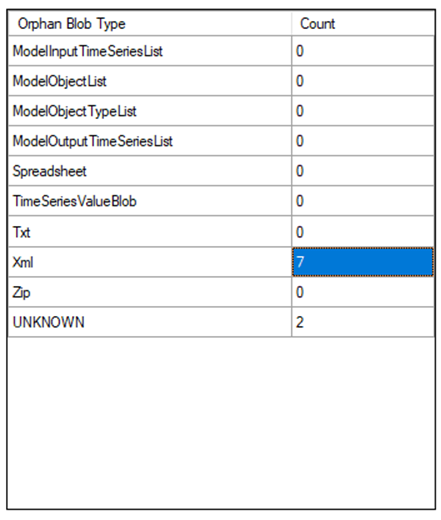Select the ModelObjectTypeList cell
Image resolution: width=441 pixels, height=520 pixels.
(x=150, y=111)
